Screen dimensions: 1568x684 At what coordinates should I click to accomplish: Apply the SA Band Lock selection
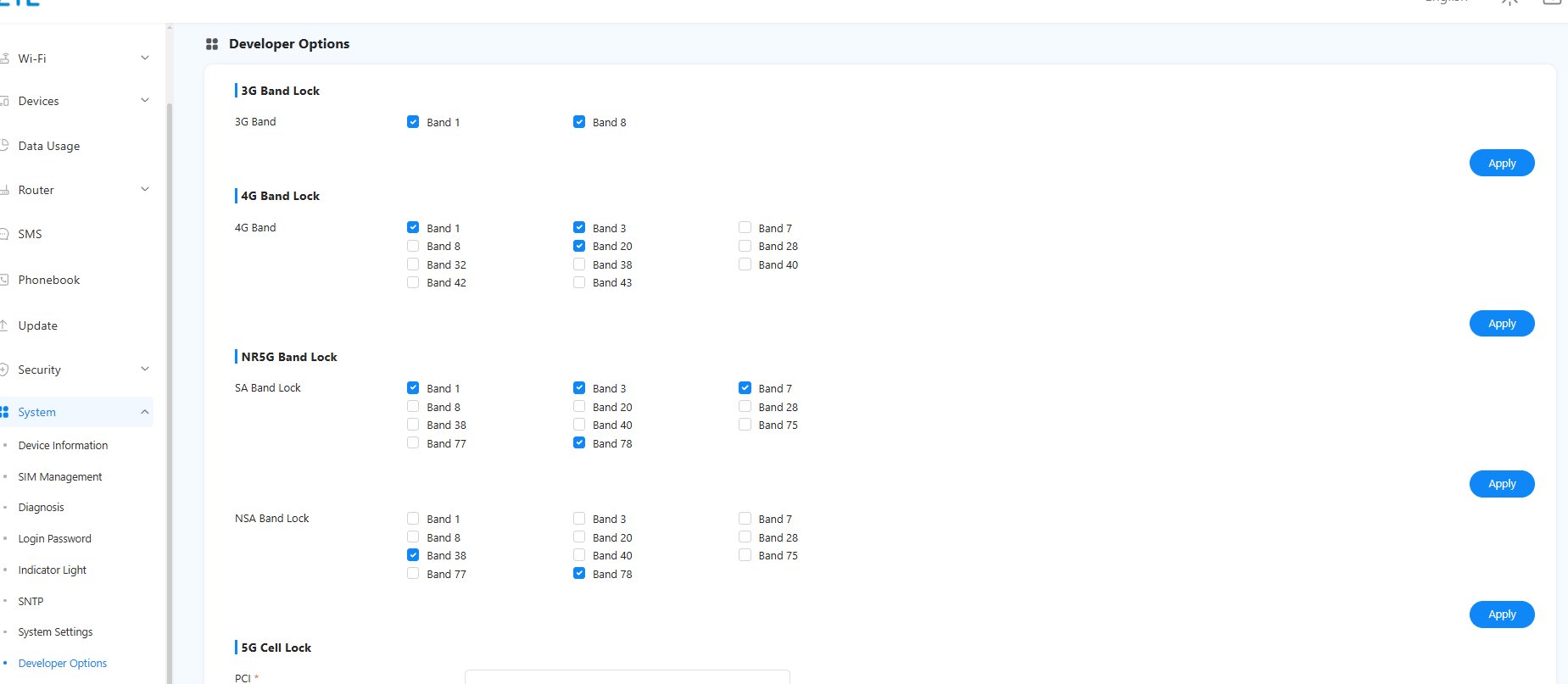1501,483
